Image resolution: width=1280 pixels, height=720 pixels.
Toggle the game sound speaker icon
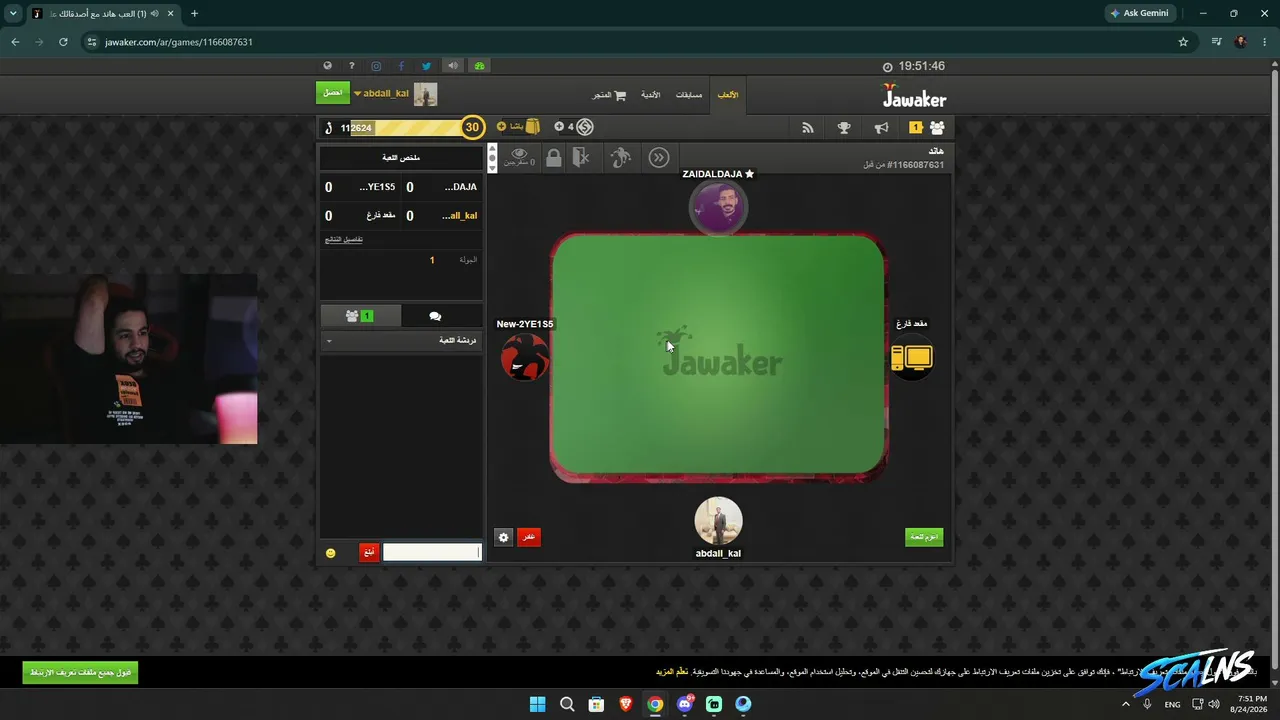(453, 66)
